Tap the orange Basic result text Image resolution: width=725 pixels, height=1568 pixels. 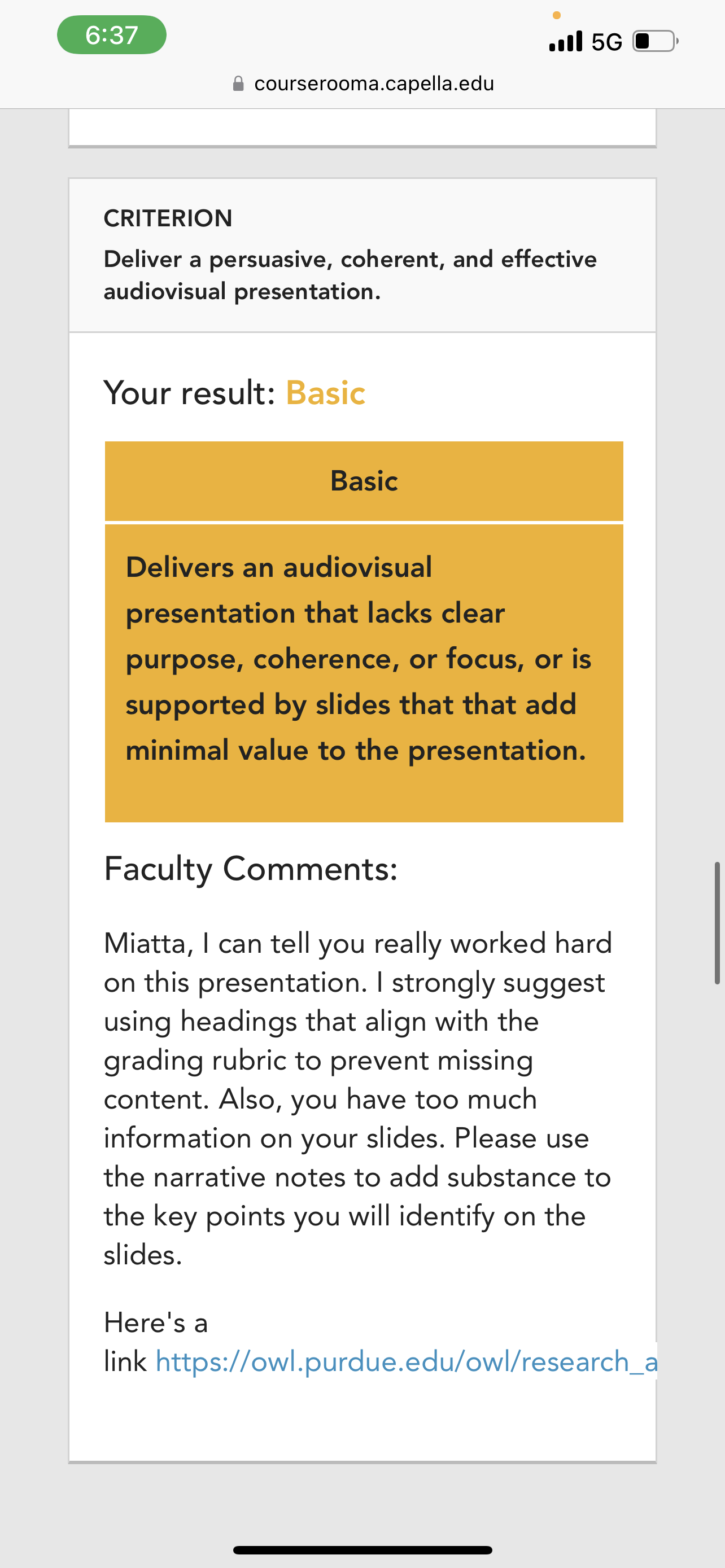326,393
